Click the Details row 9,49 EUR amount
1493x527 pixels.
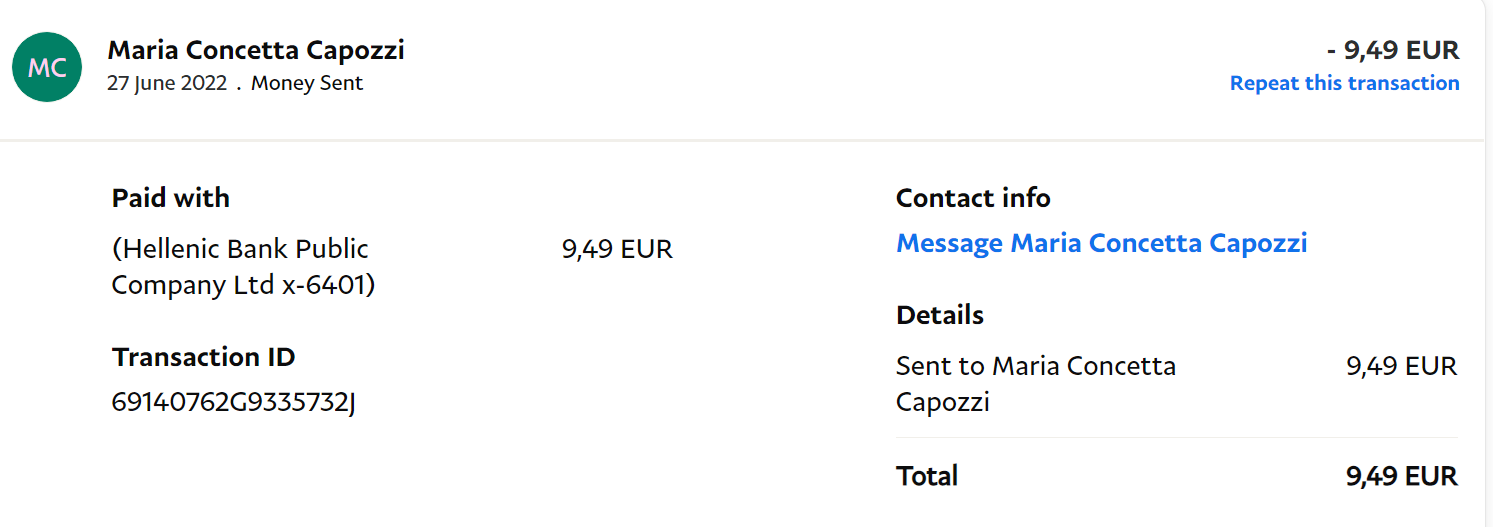[x=1401, y=366]
